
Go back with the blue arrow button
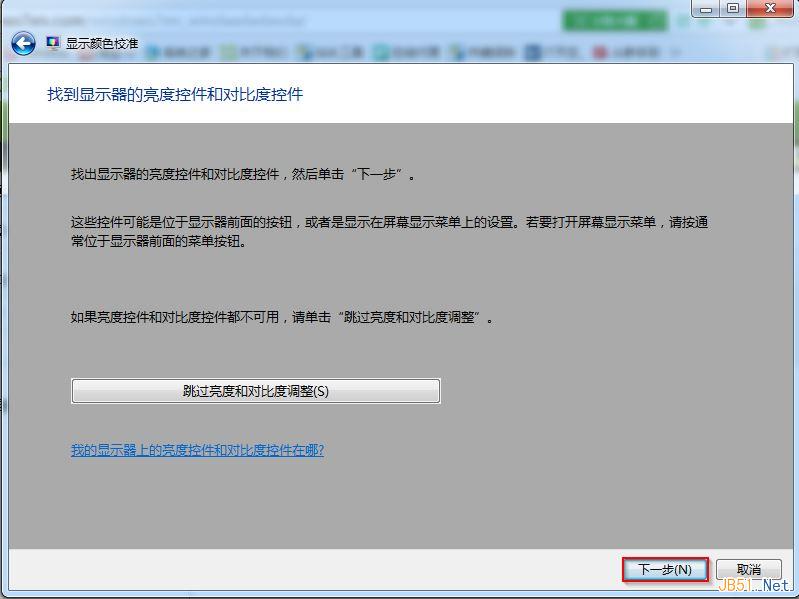pos(23,44)
